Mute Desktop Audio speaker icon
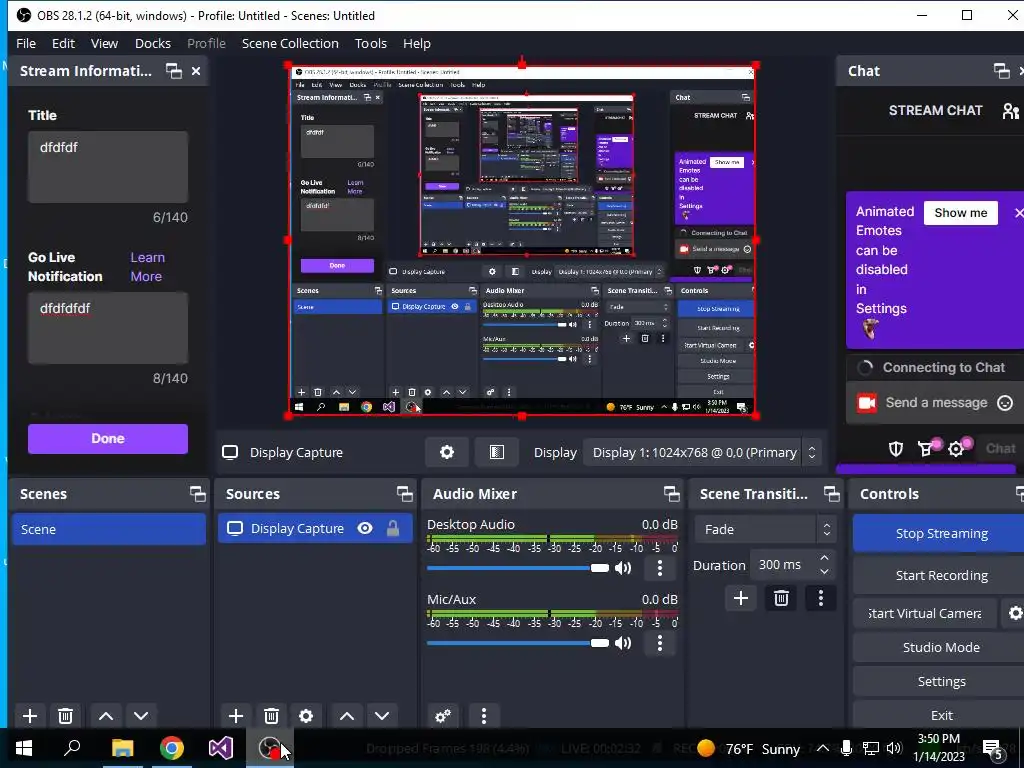This screenshot has width=1024, height=768. [x=623, y=568]
